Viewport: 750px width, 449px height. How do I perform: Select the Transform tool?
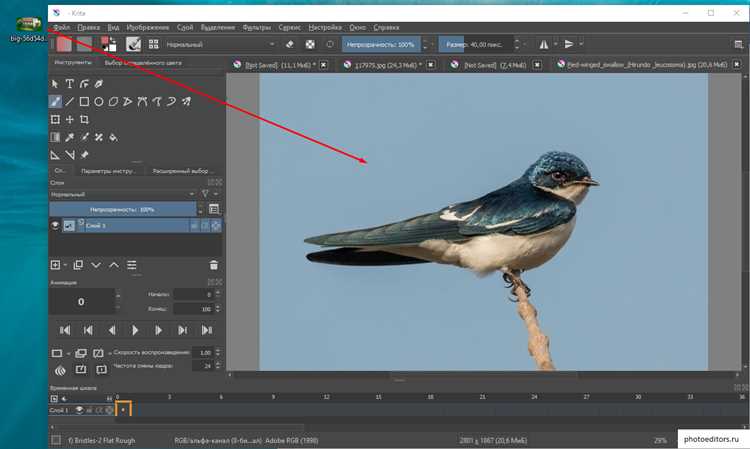click(x=55, y=120)
